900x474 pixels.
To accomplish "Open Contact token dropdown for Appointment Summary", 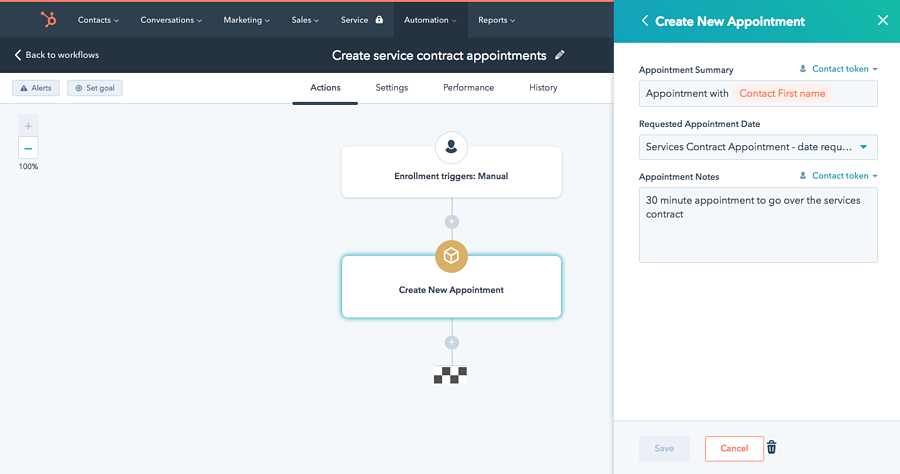I will tap(839, 69).
